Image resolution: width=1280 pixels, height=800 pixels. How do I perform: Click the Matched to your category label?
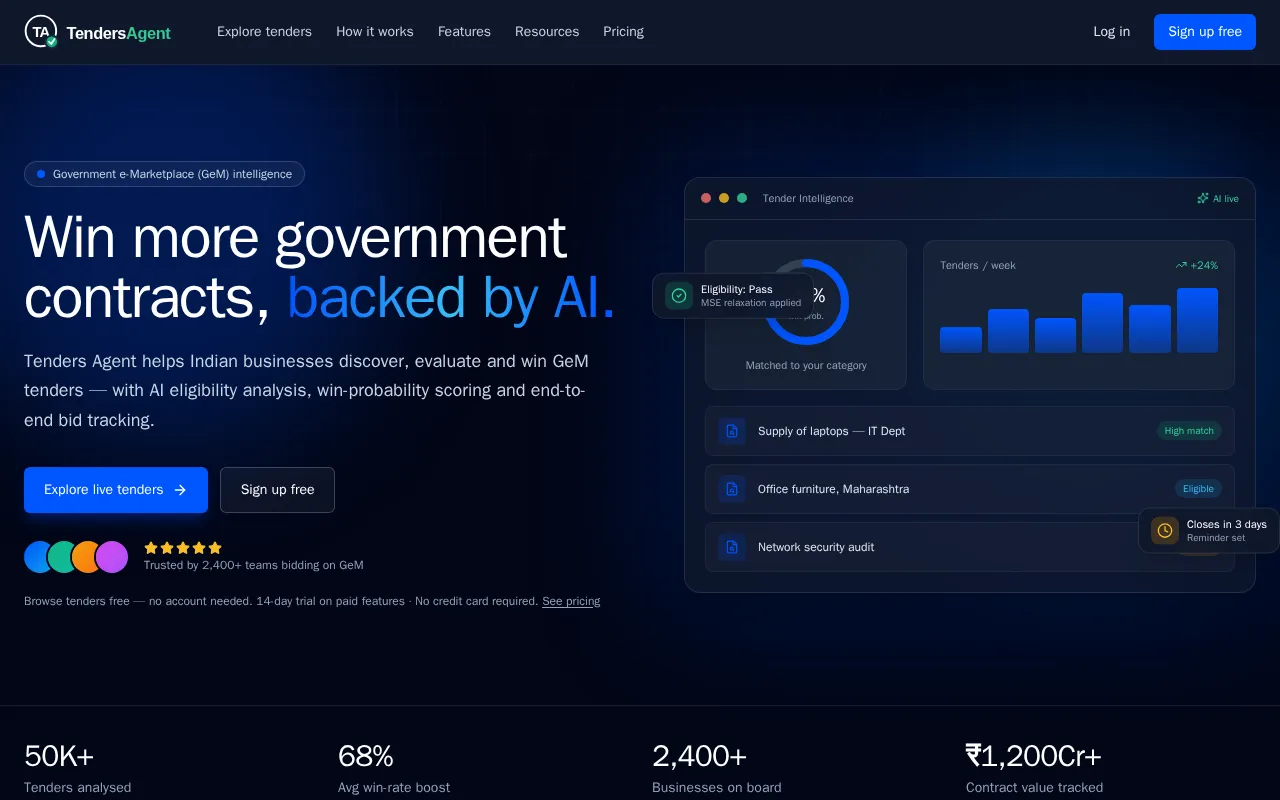coord(806,365)
